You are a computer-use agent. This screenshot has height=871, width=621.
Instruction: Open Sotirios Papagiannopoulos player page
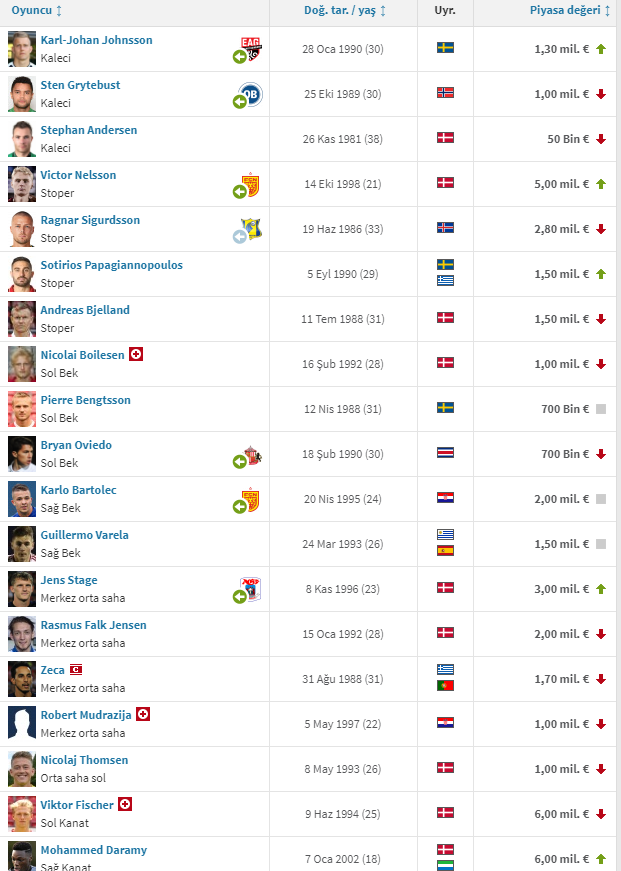tap(112, 265)
